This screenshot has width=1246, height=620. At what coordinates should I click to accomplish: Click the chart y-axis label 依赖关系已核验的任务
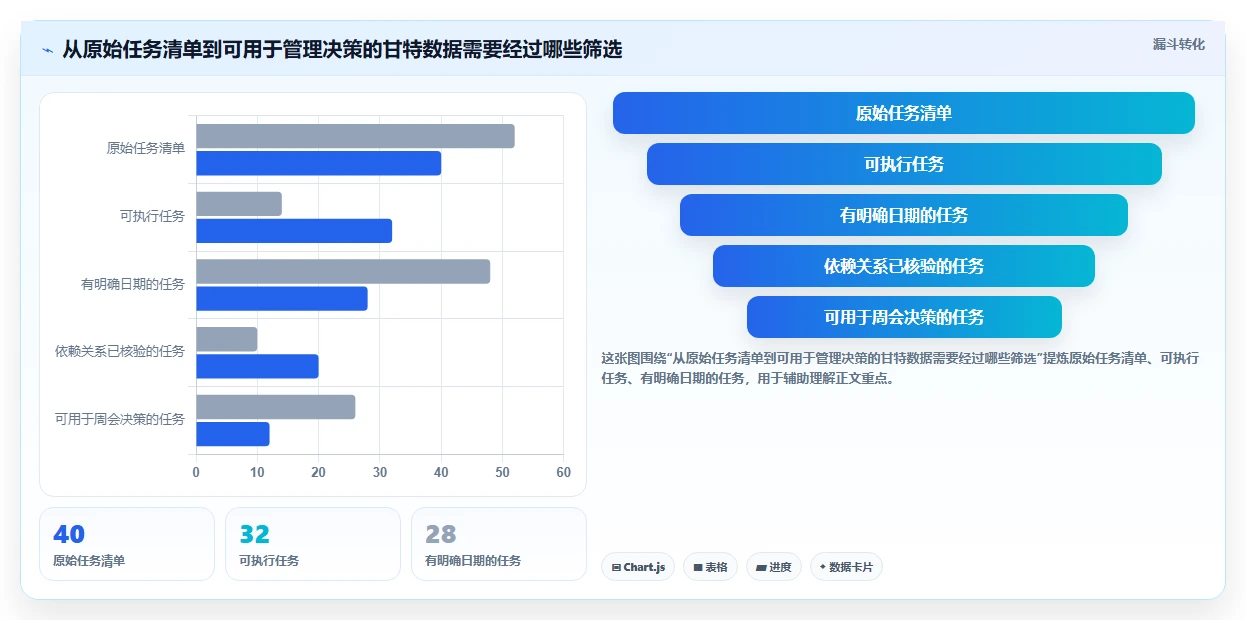click(x=120, y=352)
